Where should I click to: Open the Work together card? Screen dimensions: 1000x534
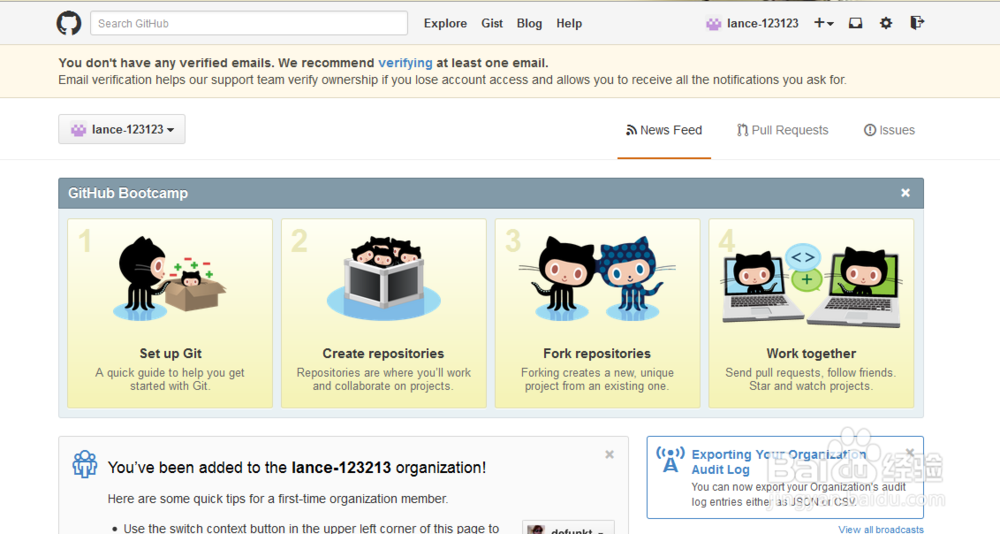[x=811, y=313]
